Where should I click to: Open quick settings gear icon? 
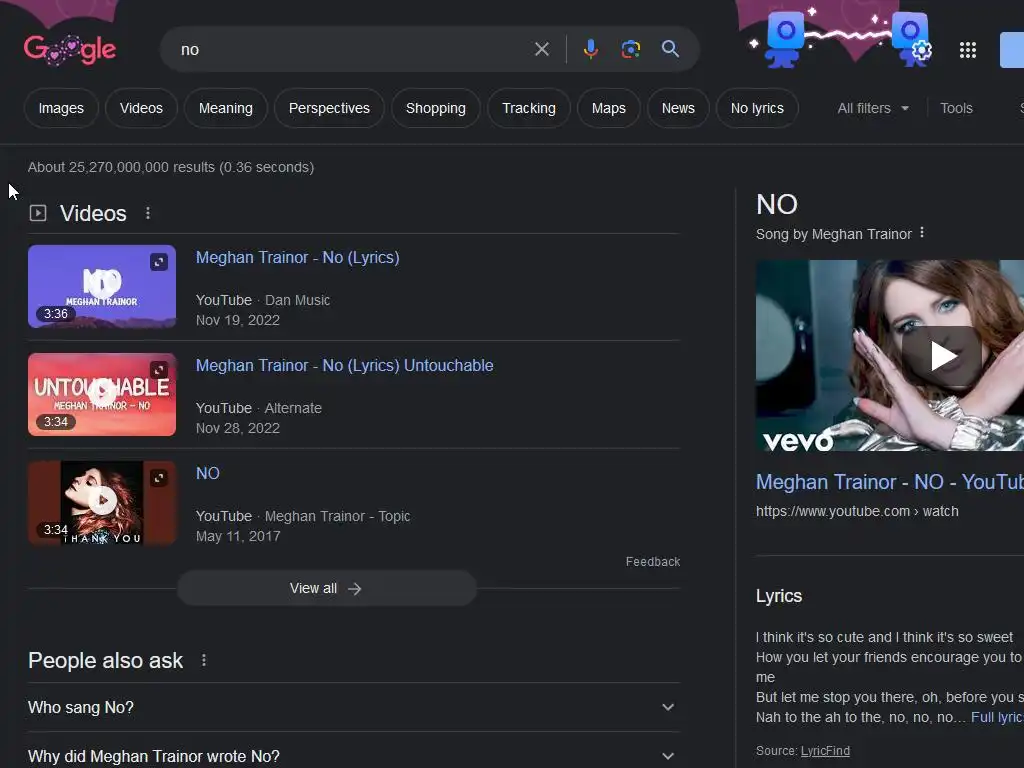(x=921, y=50)
